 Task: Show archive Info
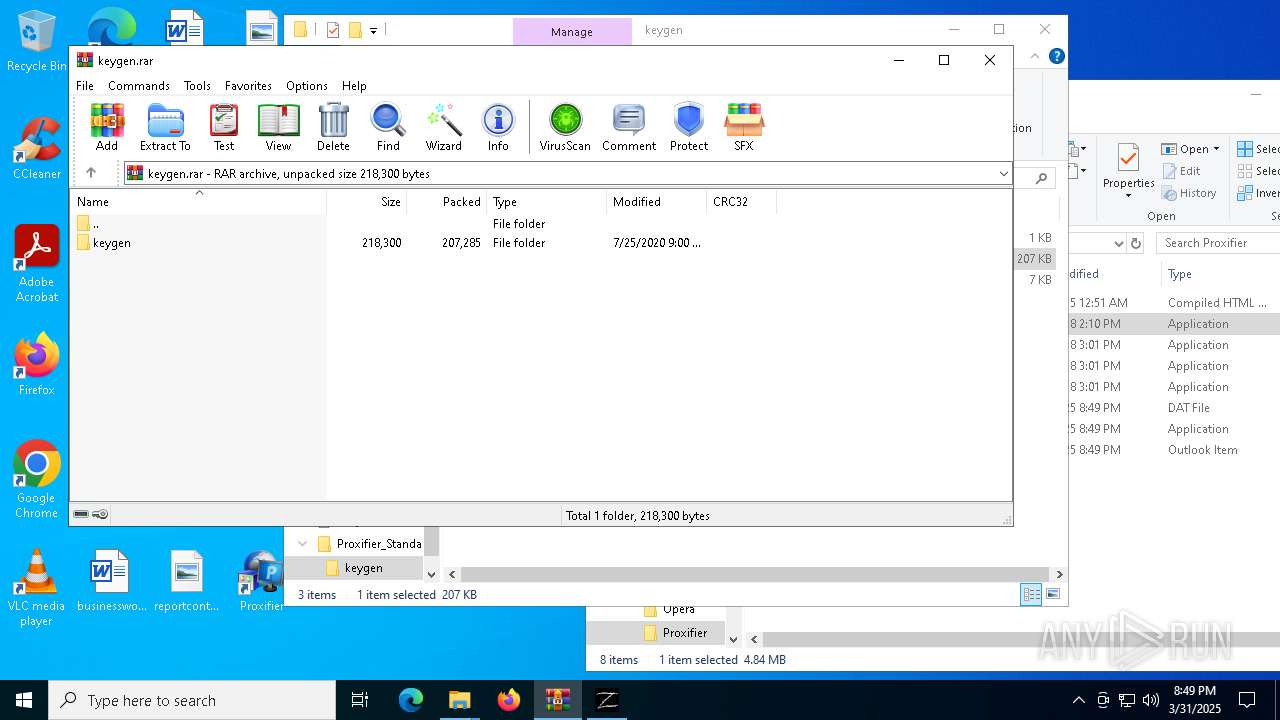coord(498,127)
